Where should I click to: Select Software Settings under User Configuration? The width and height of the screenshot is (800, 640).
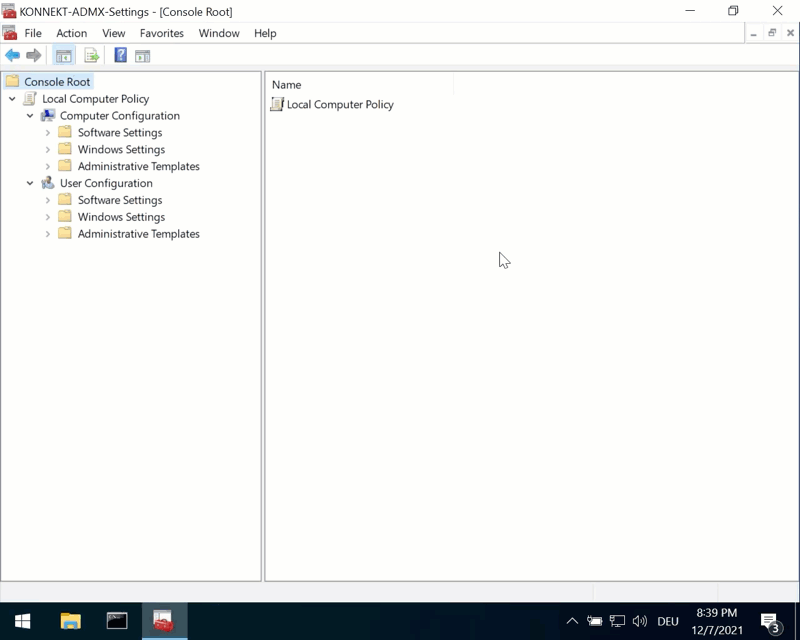(x=120, y=200)
